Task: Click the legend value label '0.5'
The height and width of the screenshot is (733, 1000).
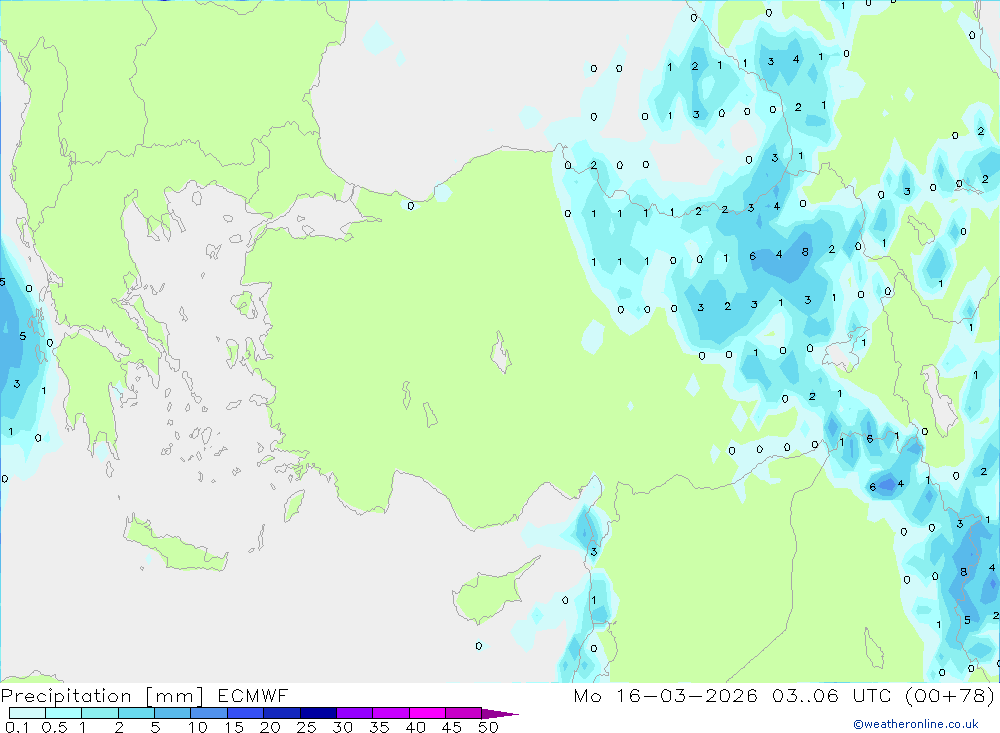Action: coord(54,727)
